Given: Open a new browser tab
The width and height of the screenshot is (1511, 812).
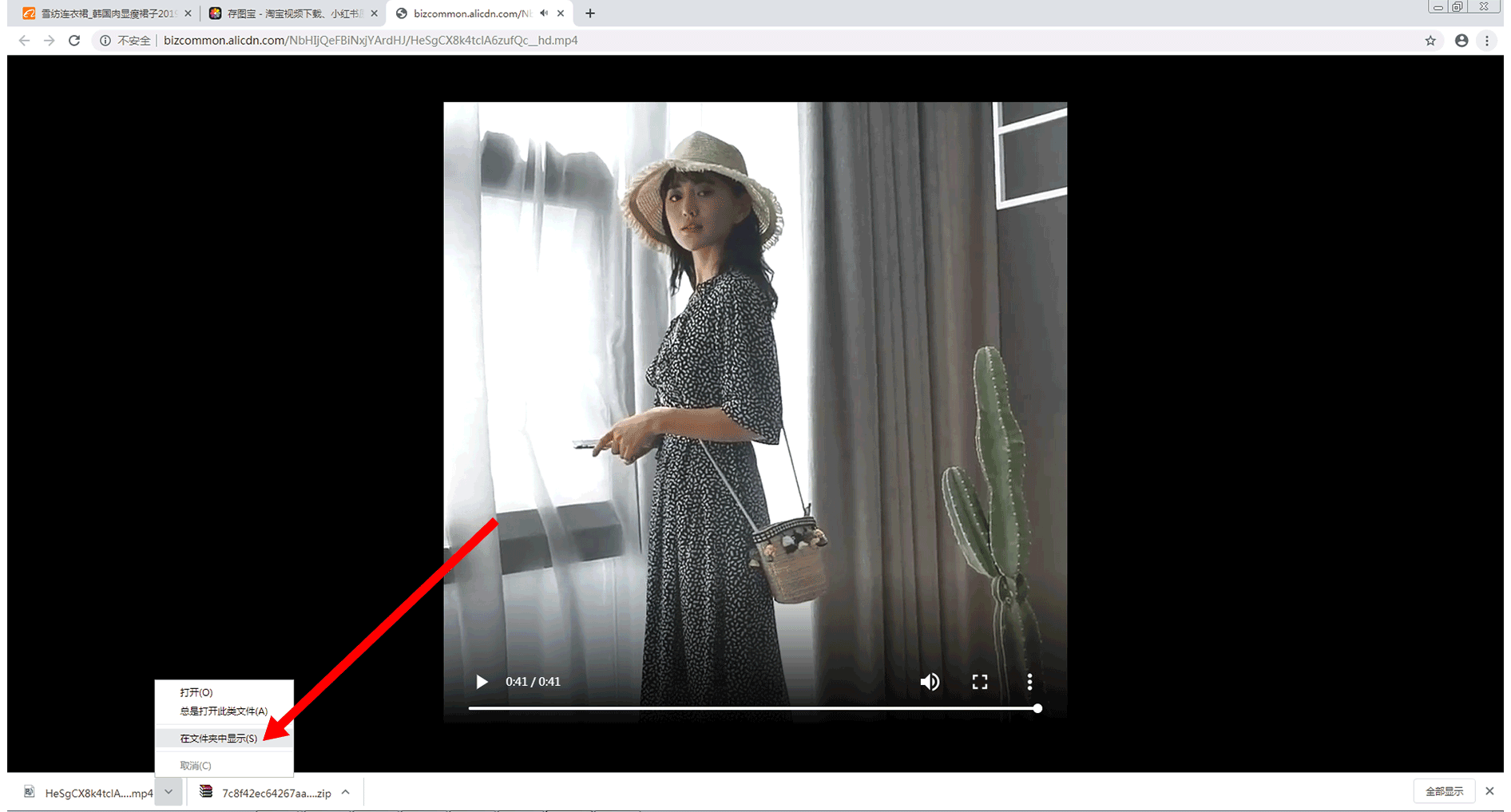Looking at the screenshot, I should pyautogui.click(x=590, y=14).
